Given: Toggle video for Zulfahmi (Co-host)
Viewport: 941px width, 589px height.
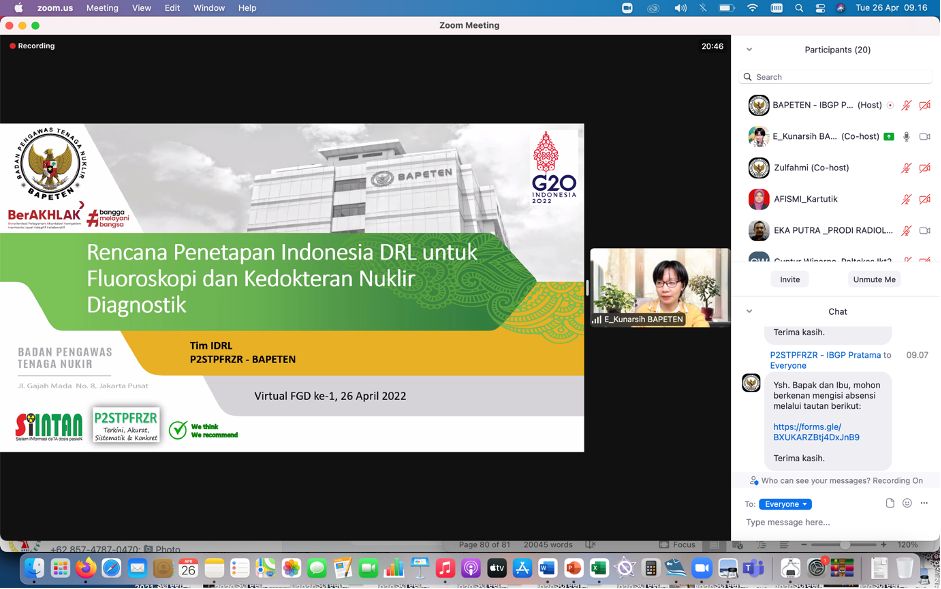Looking at the screenshot, I should pyautogui.click(x=925, y=168).
